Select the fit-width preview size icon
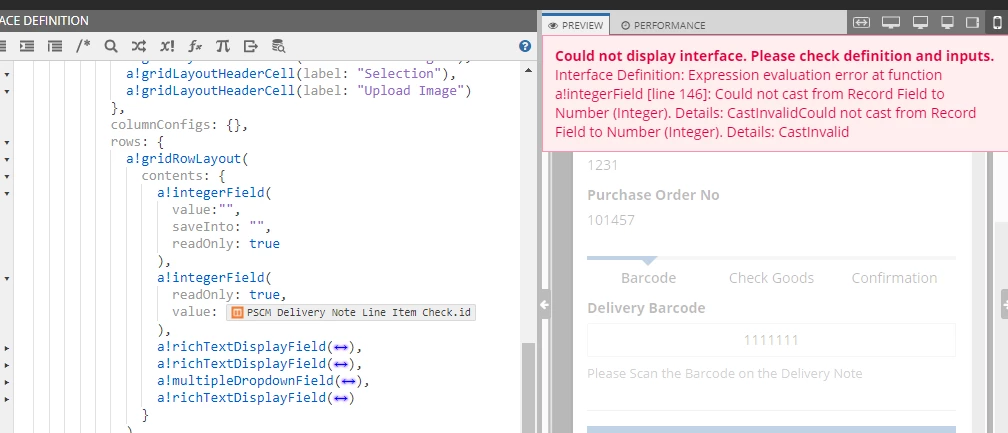Screen dimensions: 1008x433 pyautogui.click(x=861, y=22)
